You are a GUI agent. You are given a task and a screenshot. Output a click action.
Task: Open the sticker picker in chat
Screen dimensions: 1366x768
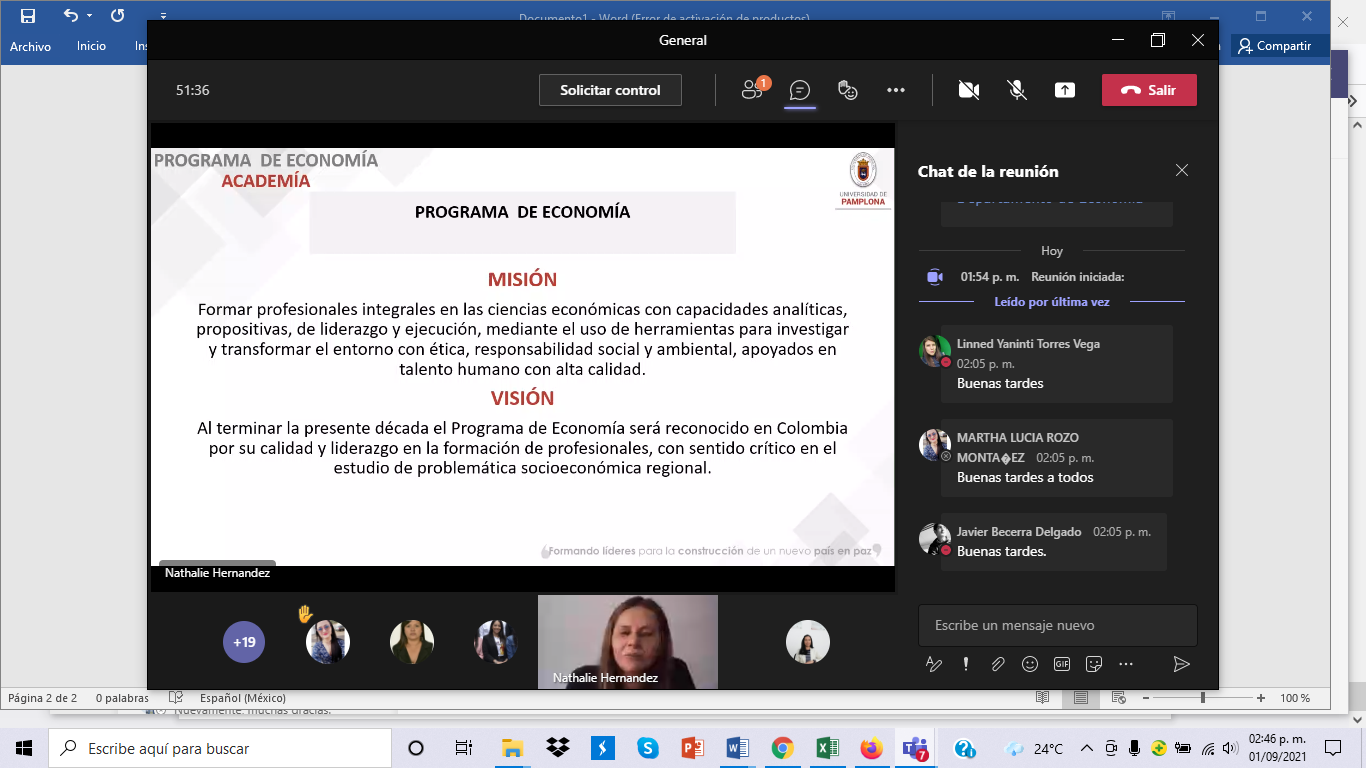[x=1094, y=664]
